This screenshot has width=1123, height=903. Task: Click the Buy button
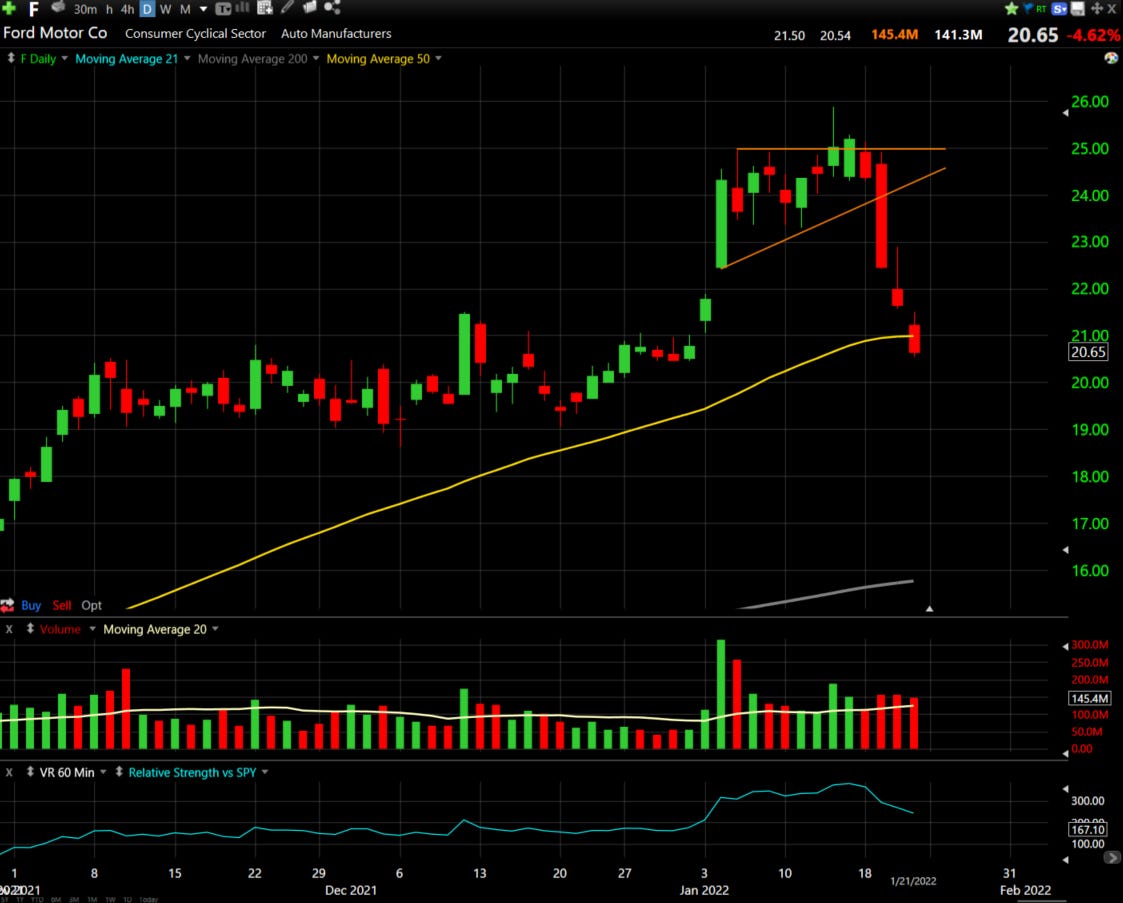point(31,605)
